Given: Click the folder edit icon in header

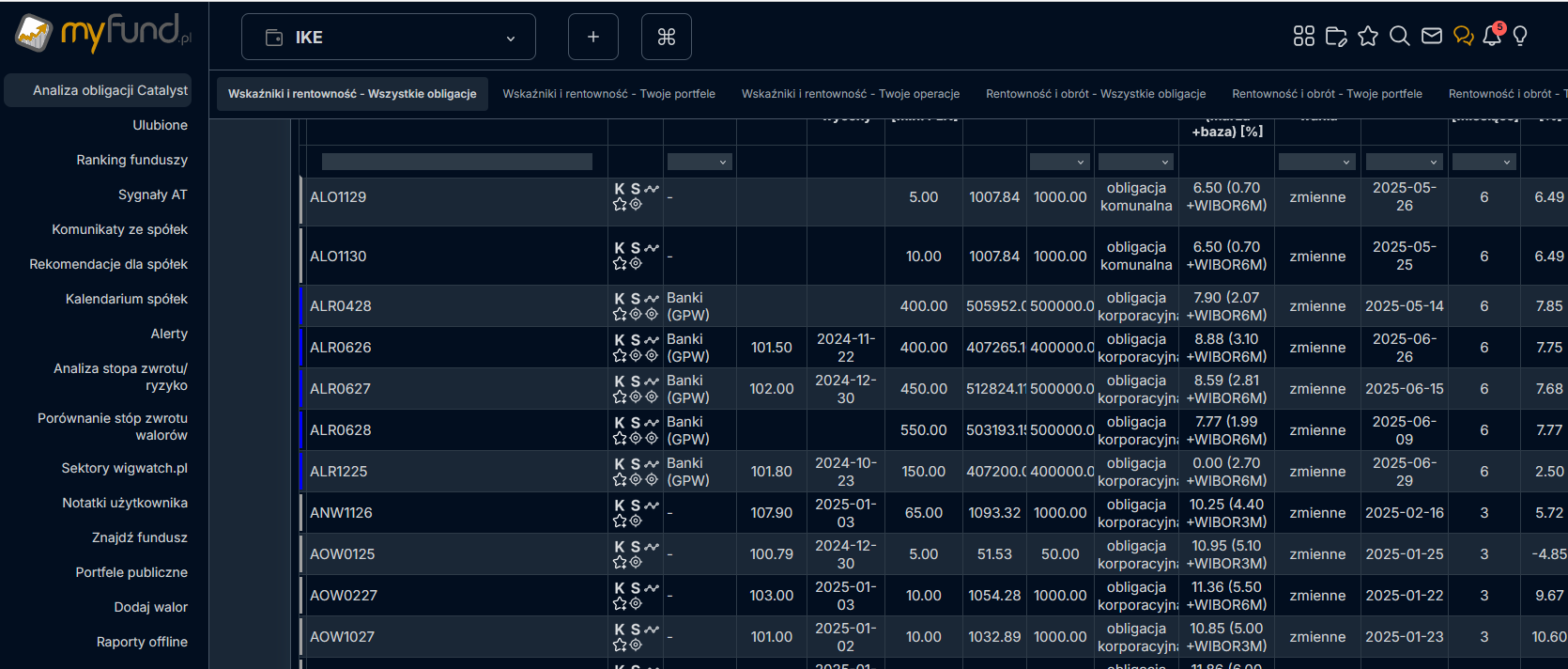Looking at the screenshot, I should pyautogui.click(x=1336, y=37).
